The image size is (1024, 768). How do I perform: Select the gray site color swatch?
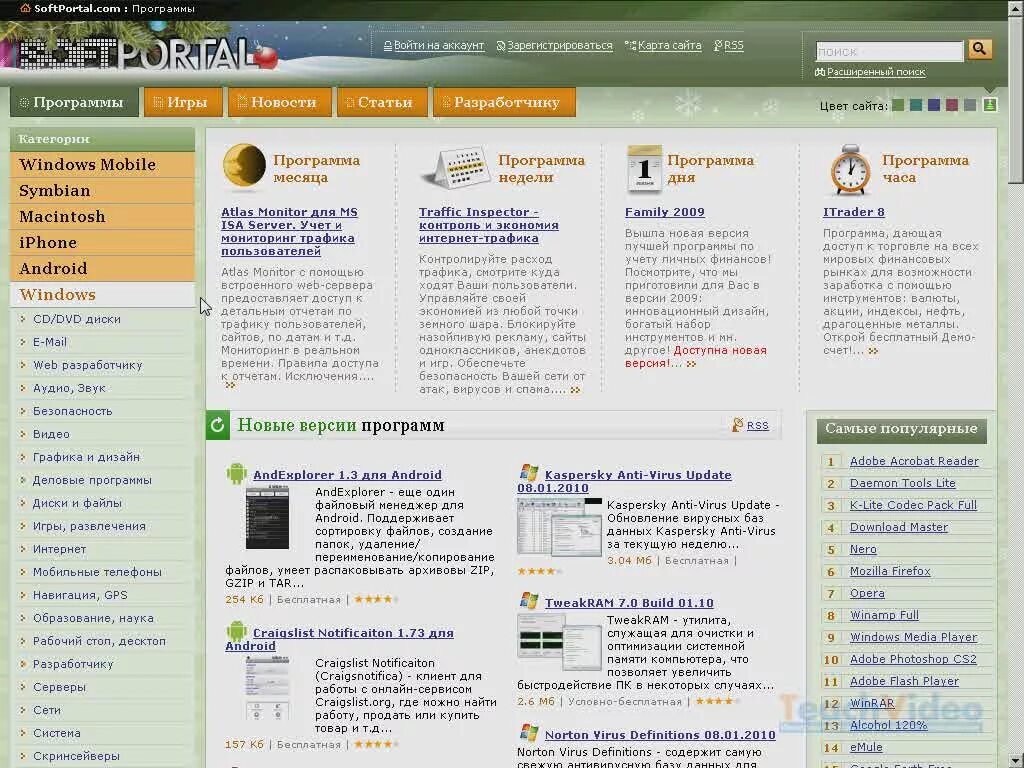pyautogui.click(x=970, y=105)
